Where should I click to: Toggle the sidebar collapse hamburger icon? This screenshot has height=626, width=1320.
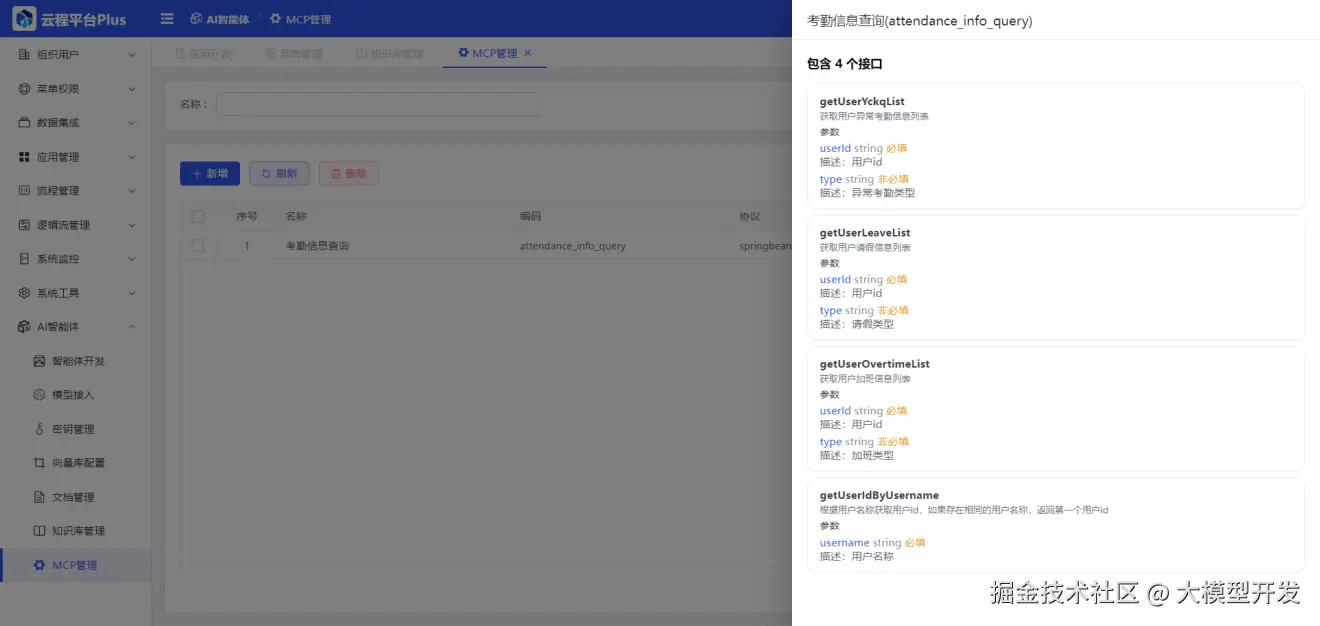[x=167, y=19]
